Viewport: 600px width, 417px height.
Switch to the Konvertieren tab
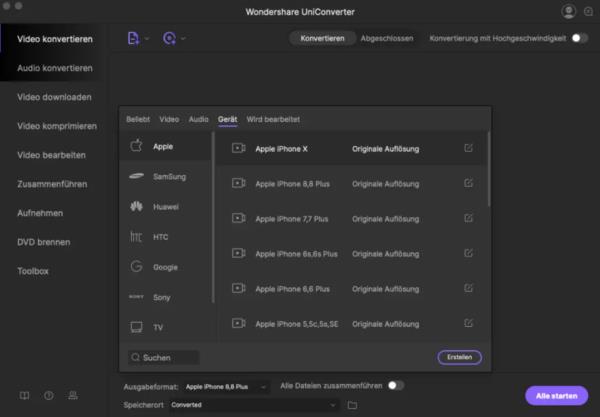[322, 38]
